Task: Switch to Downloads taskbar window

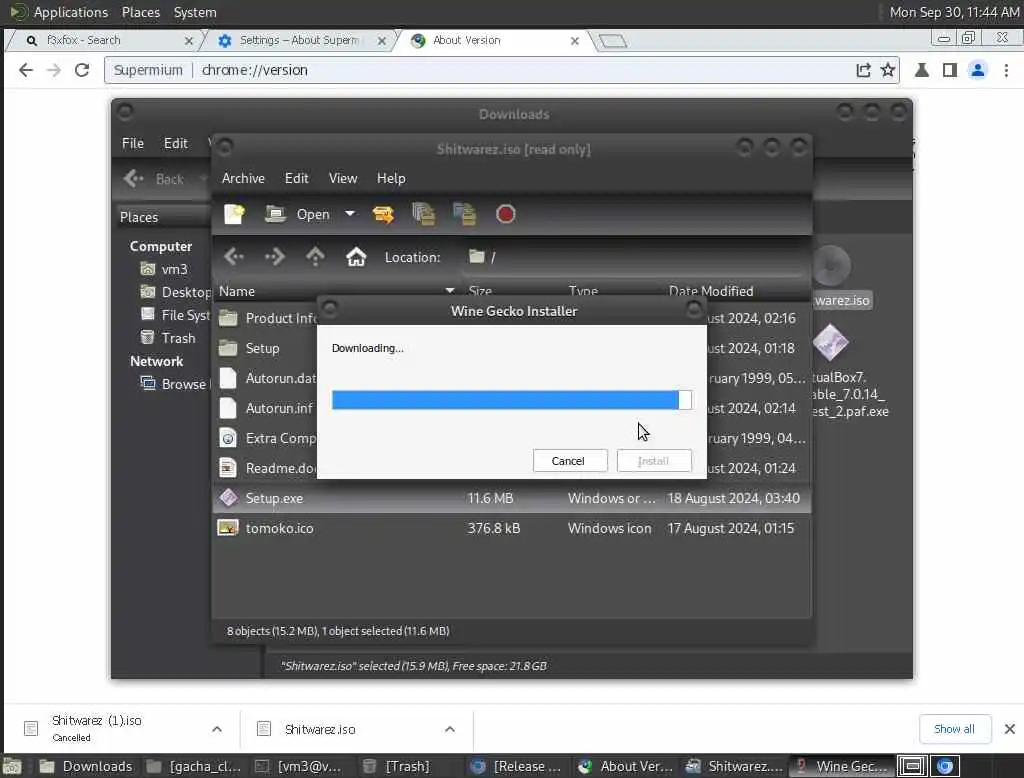Action: 86,766
